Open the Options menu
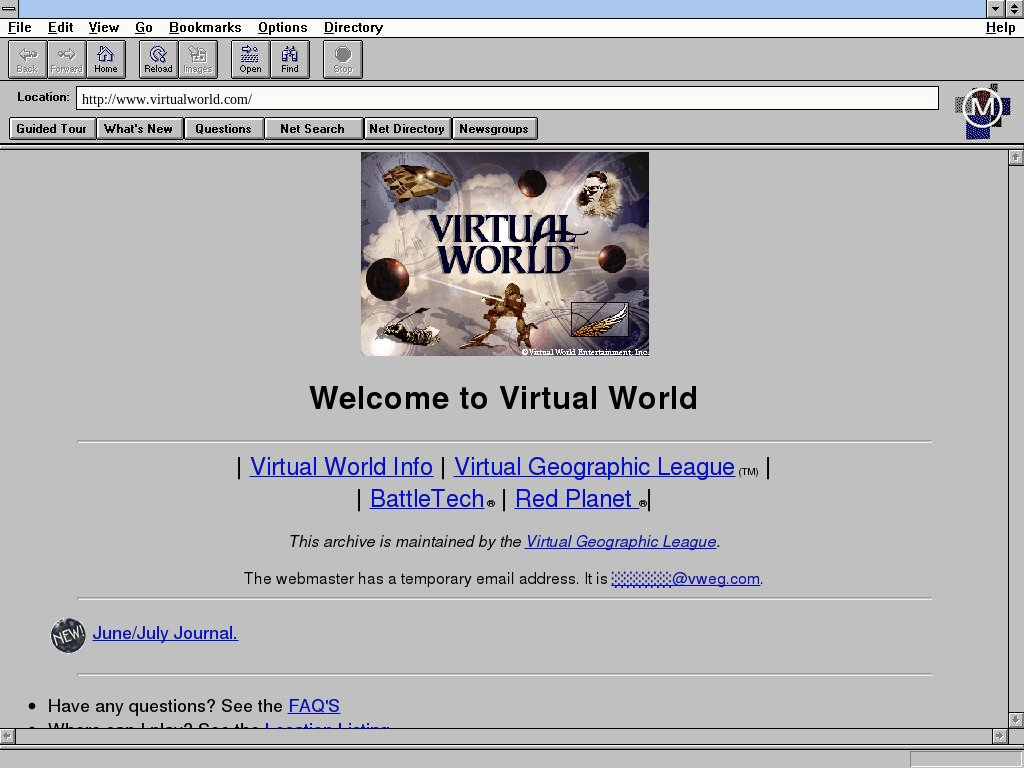The height and width of the screenshot is (768, 1024). point(282,28)
